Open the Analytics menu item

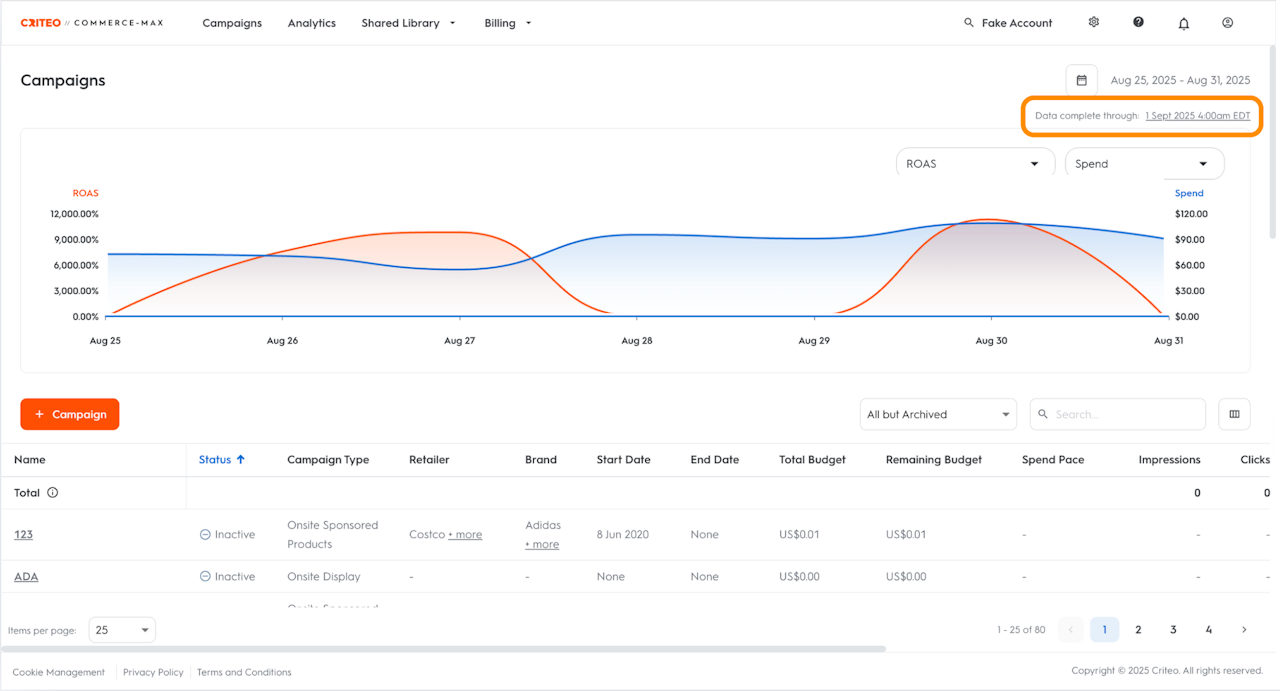[x=312, y=23]
